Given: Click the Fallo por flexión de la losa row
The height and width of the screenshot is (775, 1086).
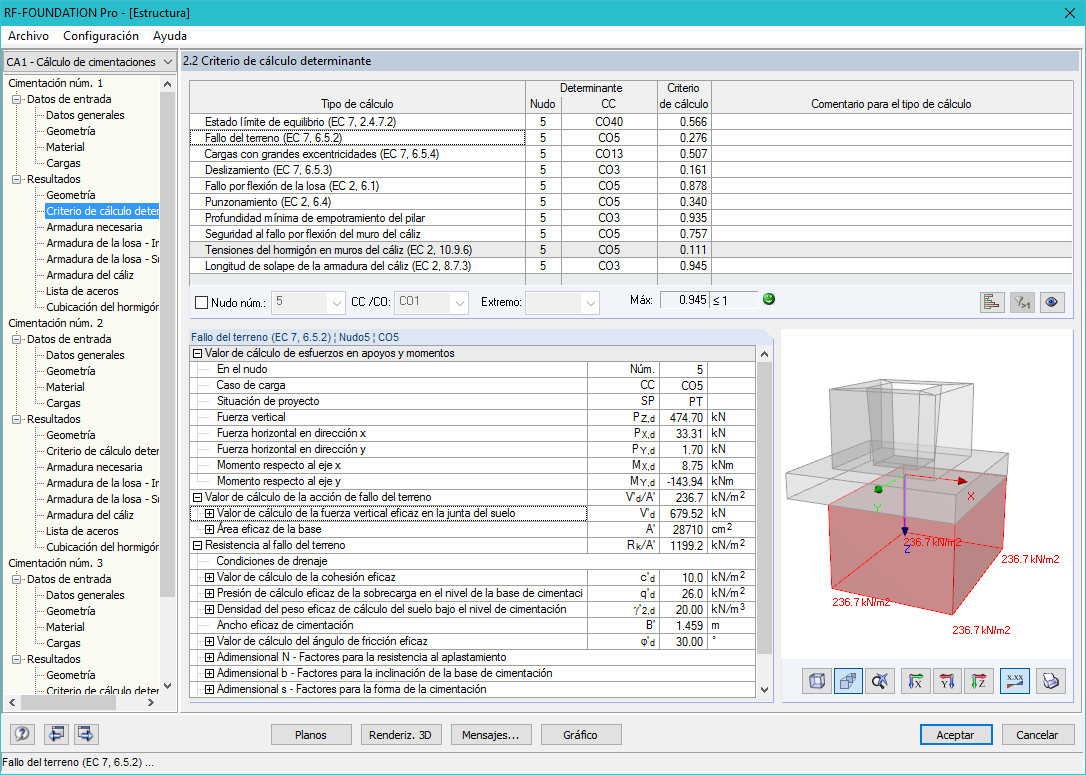Looking at the screenshot, I should tap(631, 186).
